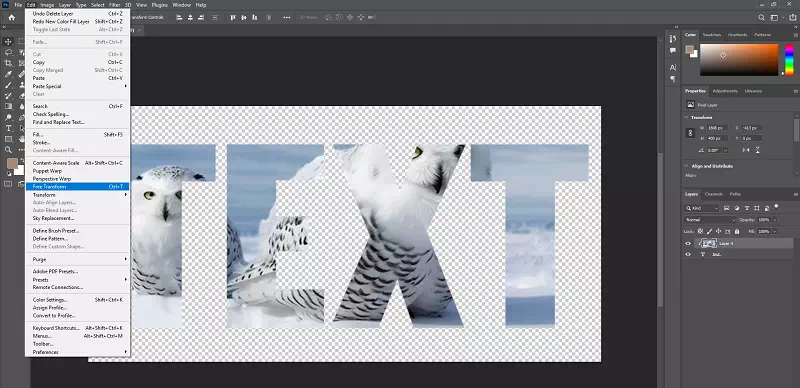This screenshot has width=800, height=388.
Task: Click the align horizontal centers icon
Action: pyautogui.click(x=190, y=17)
